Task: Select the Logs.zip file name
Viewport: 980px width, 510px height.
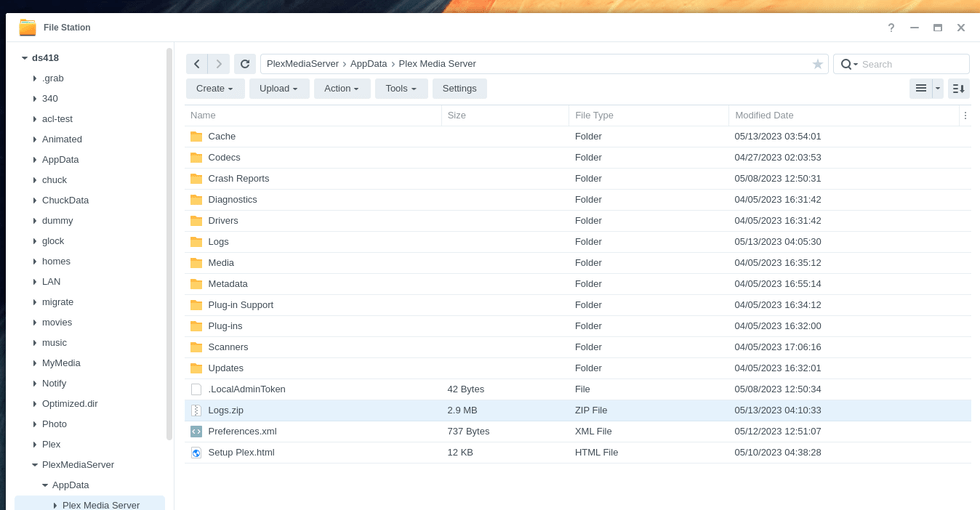Action: (x=226, y=411)
